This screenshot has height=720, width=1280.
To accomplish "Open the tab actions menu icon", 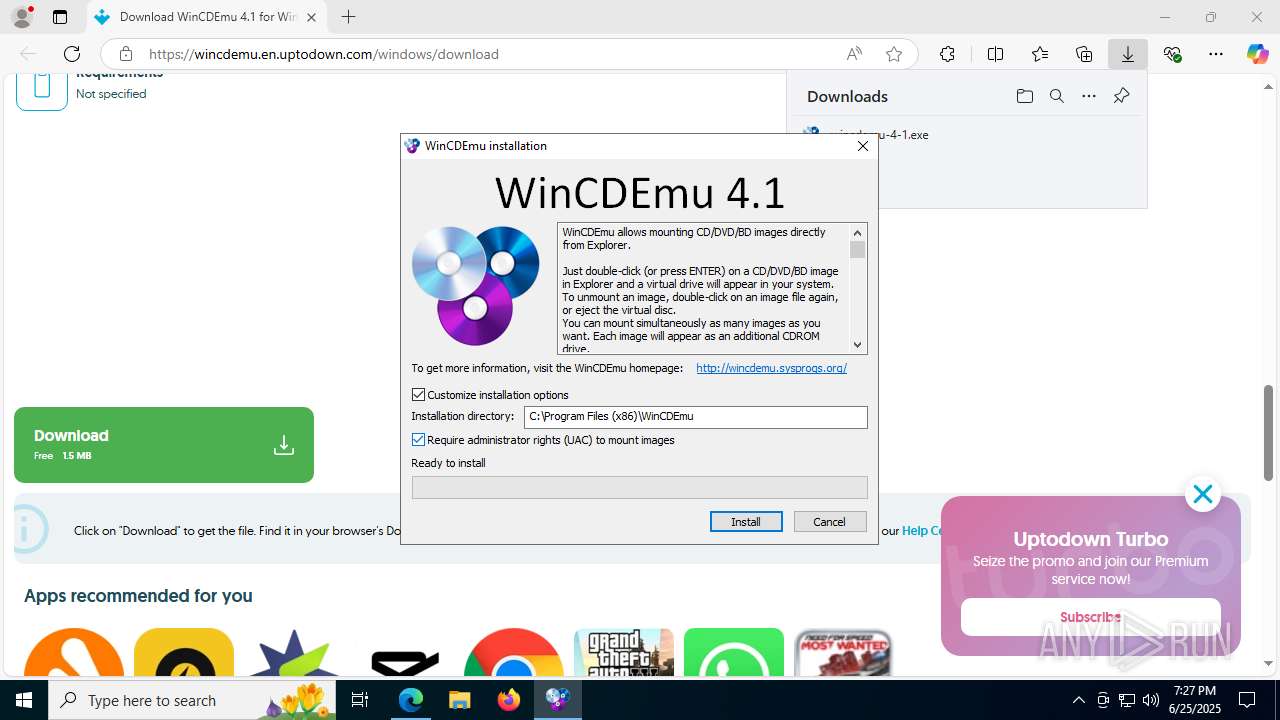I will pyautogui.click(x=60, y=17).
